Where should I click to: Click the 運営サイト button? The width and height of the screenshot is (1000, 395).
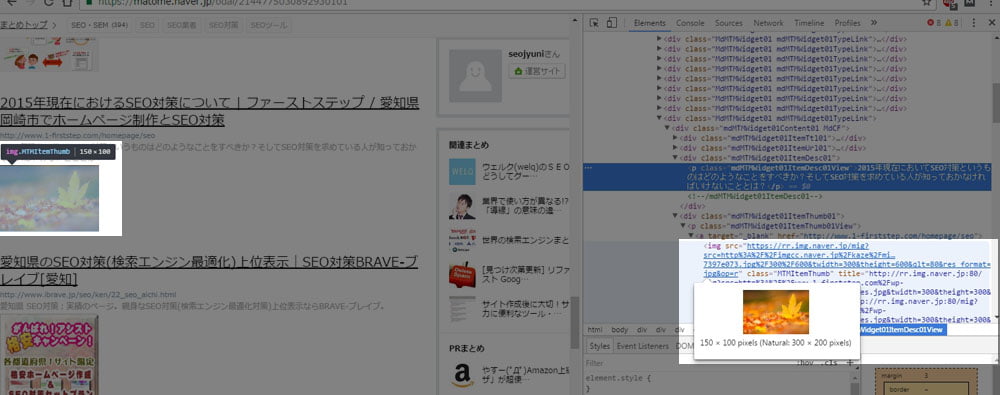536,71
